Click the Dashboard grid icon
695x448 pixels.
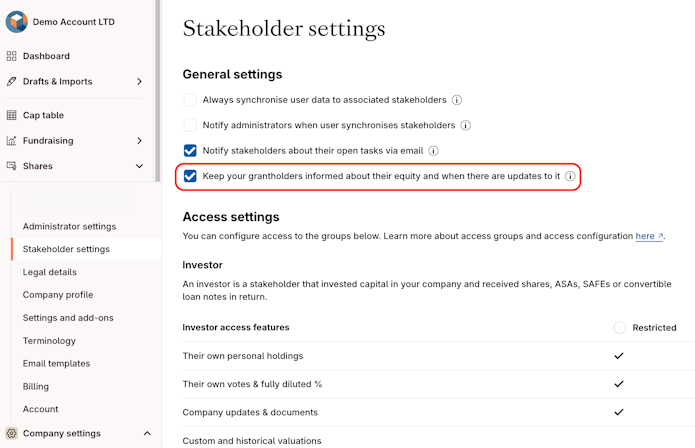coord(12,56)
